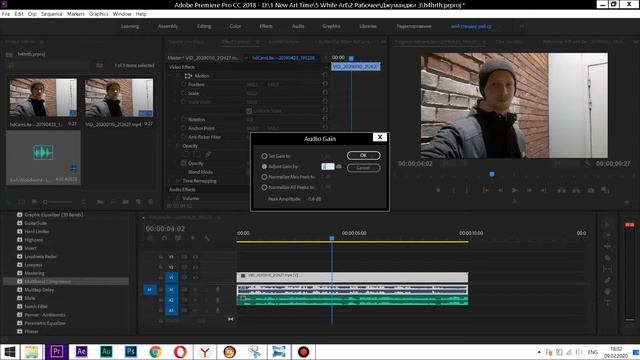Image resolution: width=640 pixels, height=360 pixels.
Task: Click the timeline playhead handle
Action: click(x=332, y=238)
